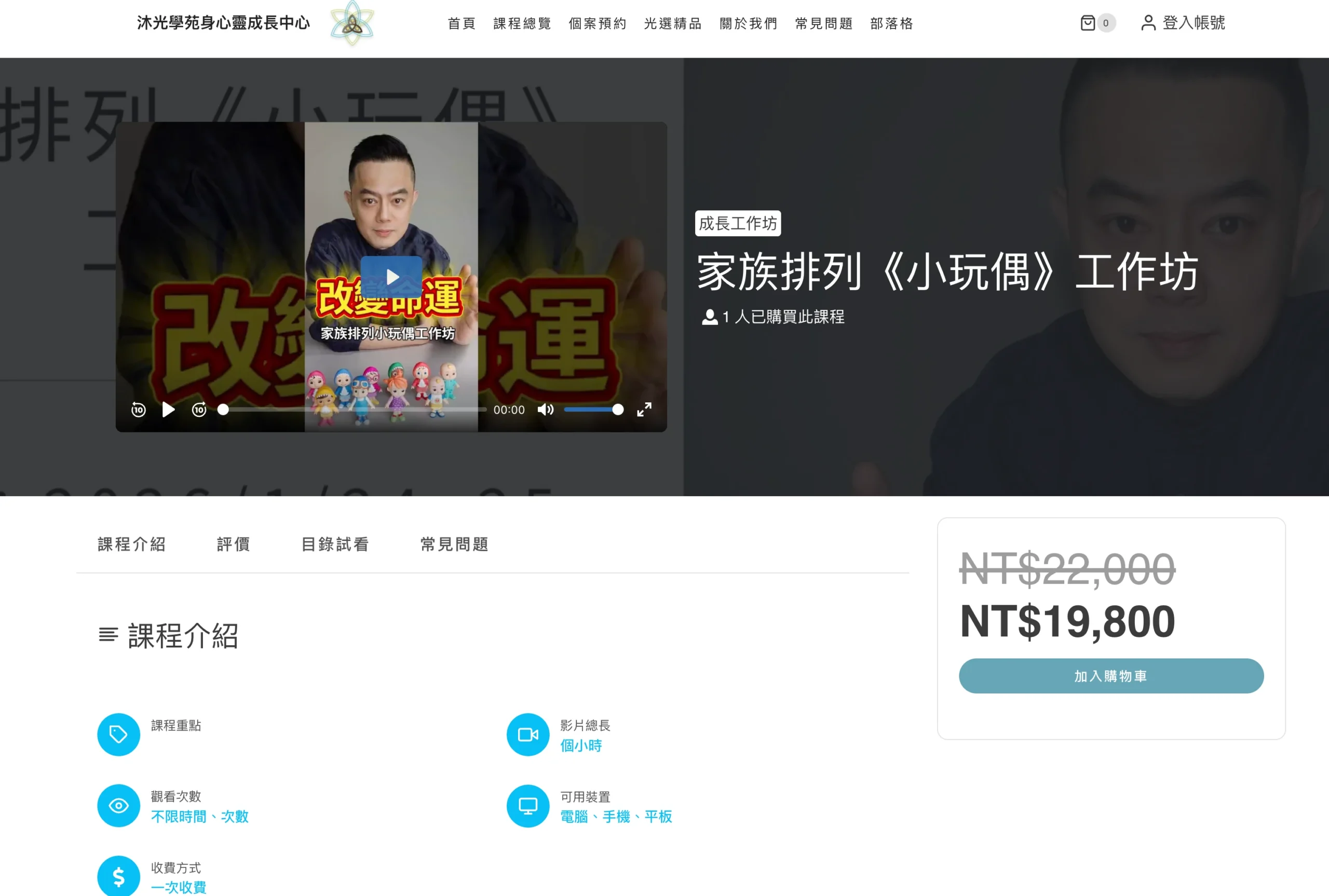The height and width of the screenshot is (896, 1329).
Task: Click the 加入購物車 button
Action: pyautogui.click(x=1111, y=676)
